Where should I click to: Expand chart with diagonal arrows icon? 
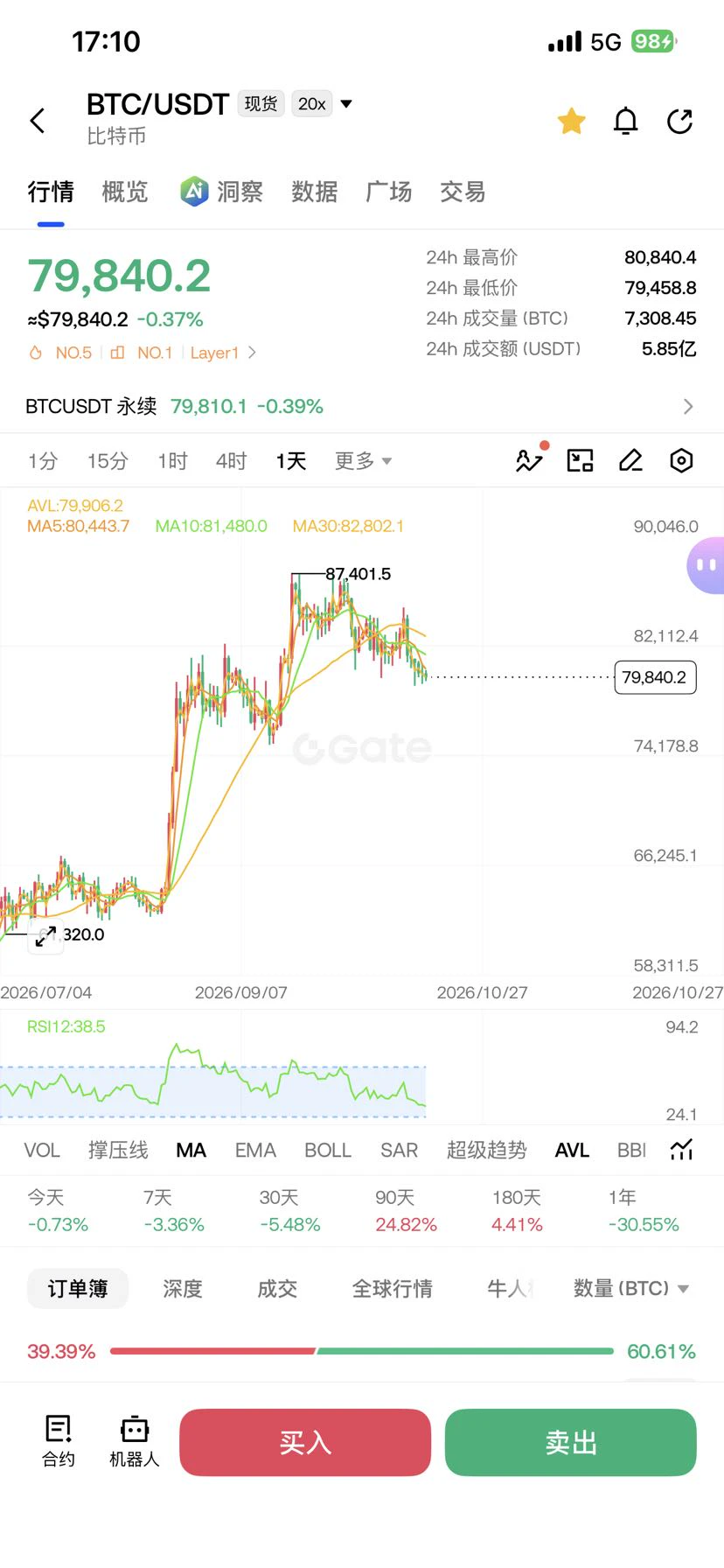pyautogui.click(x=45, y=936)
